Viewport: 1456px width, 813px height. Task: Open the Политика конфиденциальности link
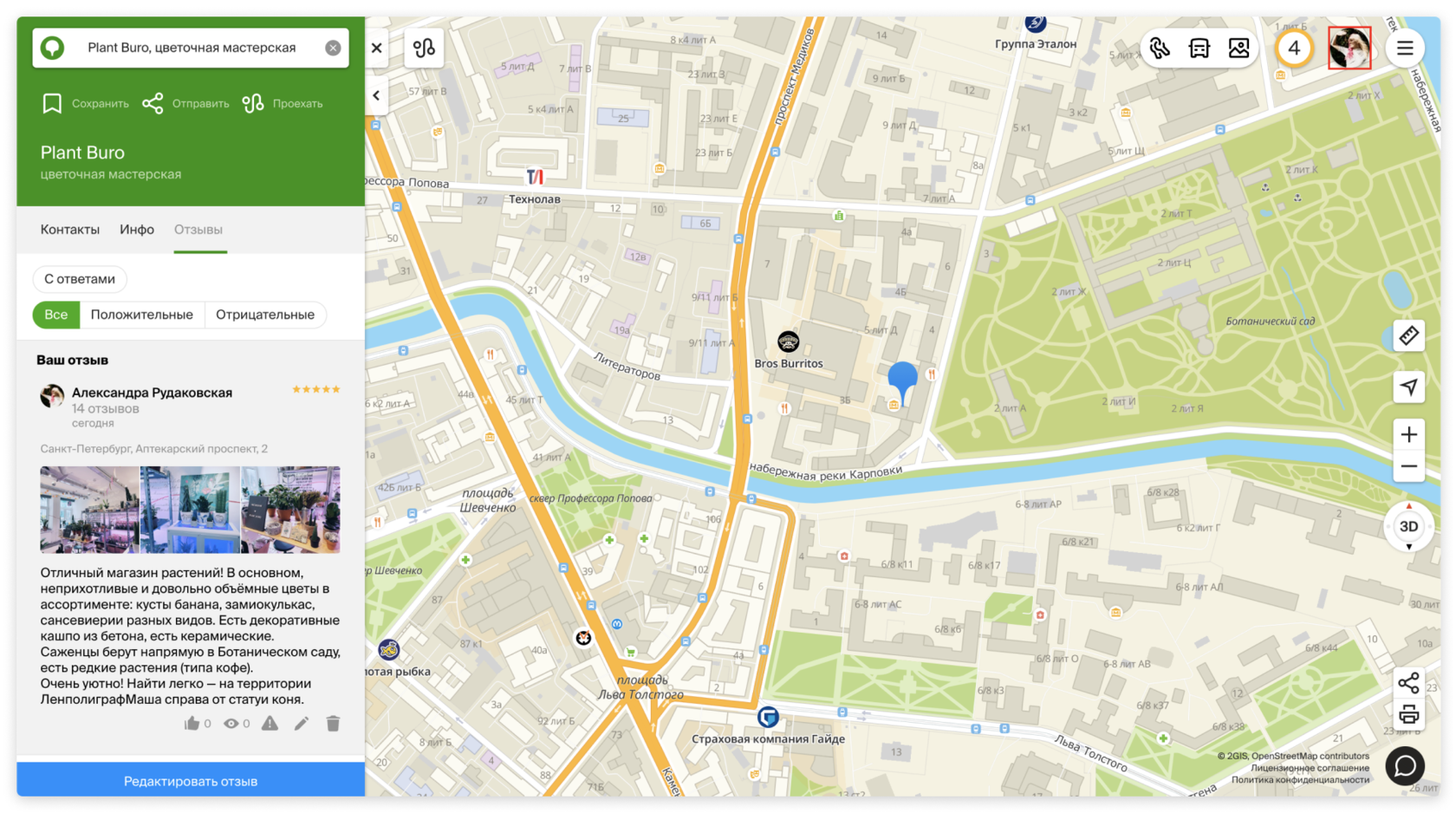click(1301, 780)
